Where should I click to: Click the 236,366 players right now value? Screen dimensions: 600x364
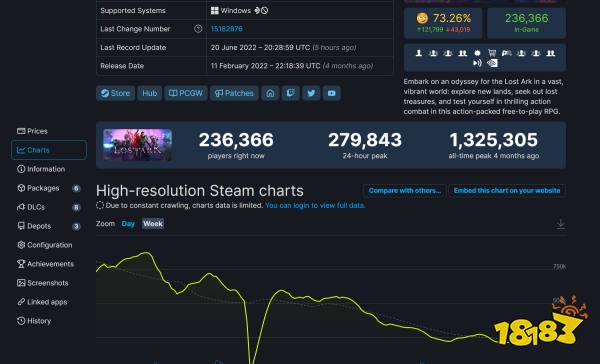pyautogui.click(x=236, y=140)
